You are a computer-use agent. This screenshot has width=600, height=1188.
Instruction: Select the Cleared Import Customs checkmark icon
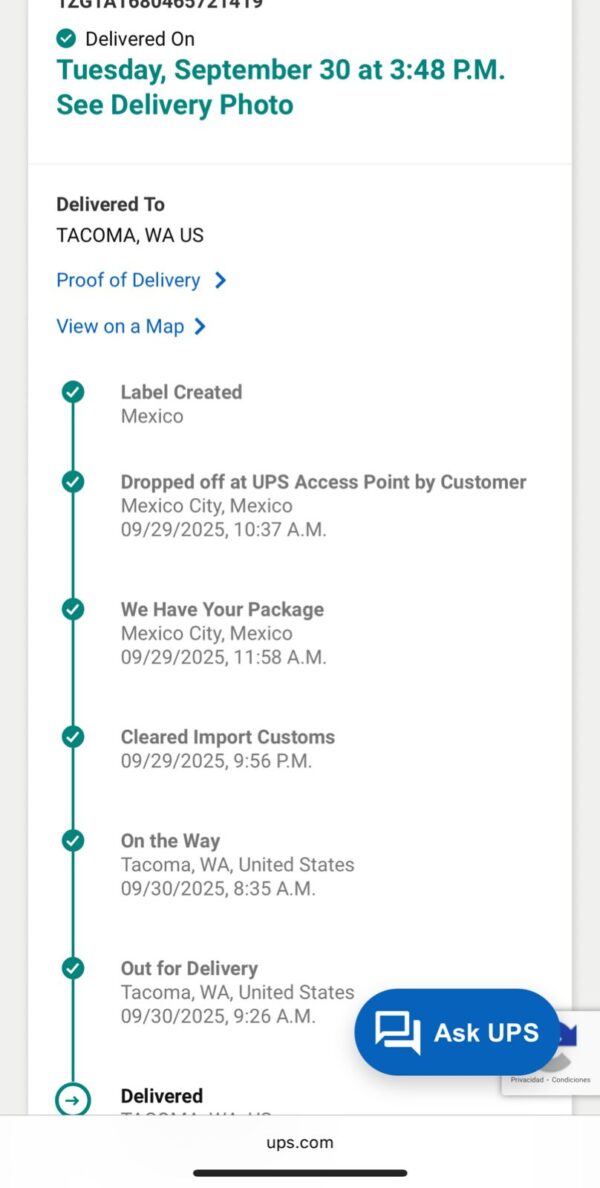click(x=73, y=737)
